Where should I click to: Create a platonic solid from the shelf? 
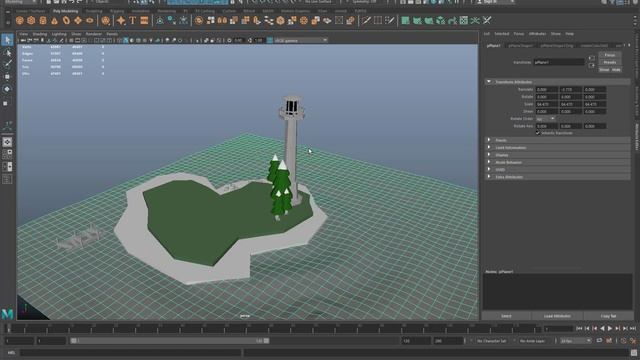pyautogui.click(x=106, y=20)
